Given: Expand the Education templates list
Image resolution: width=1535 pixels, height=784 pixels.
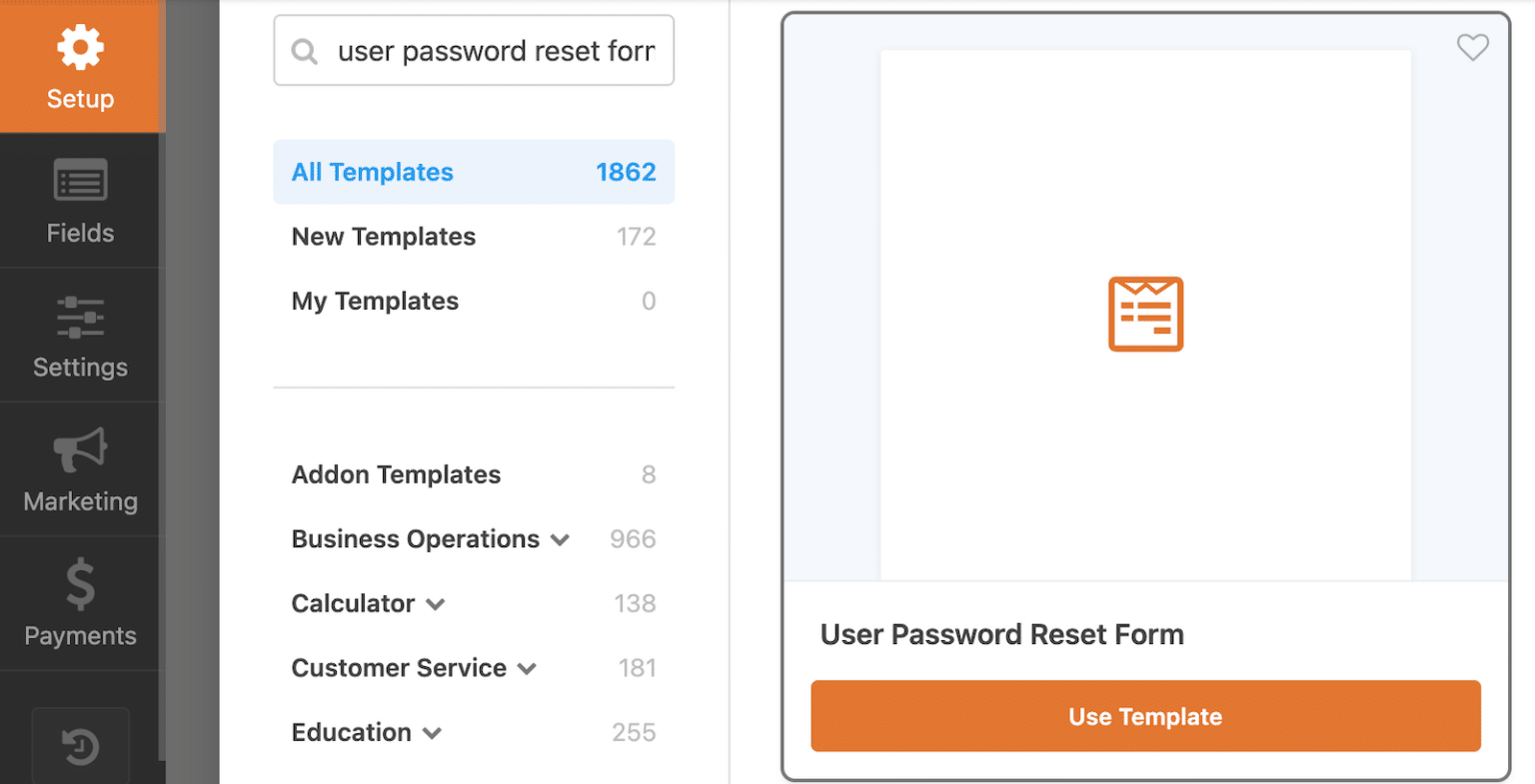Looking at the screenshot, I should click(434, 732).
